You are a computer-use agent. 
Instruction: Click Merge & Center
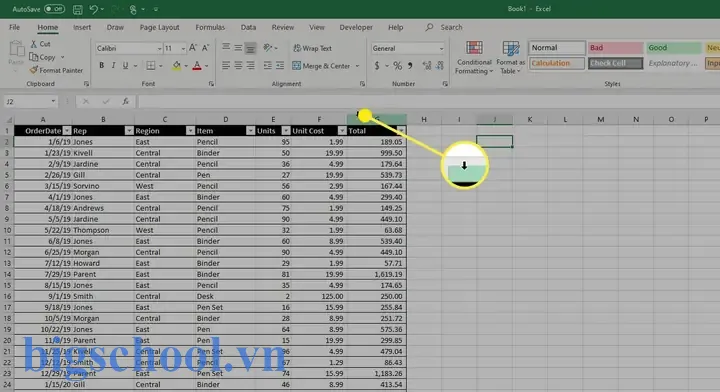click(321, 66)
